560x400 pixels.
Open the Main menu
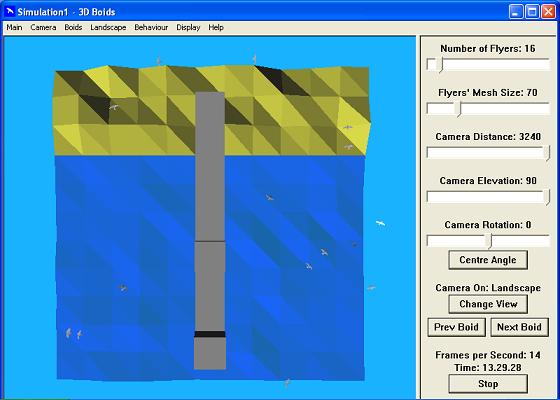pos(14,28)
